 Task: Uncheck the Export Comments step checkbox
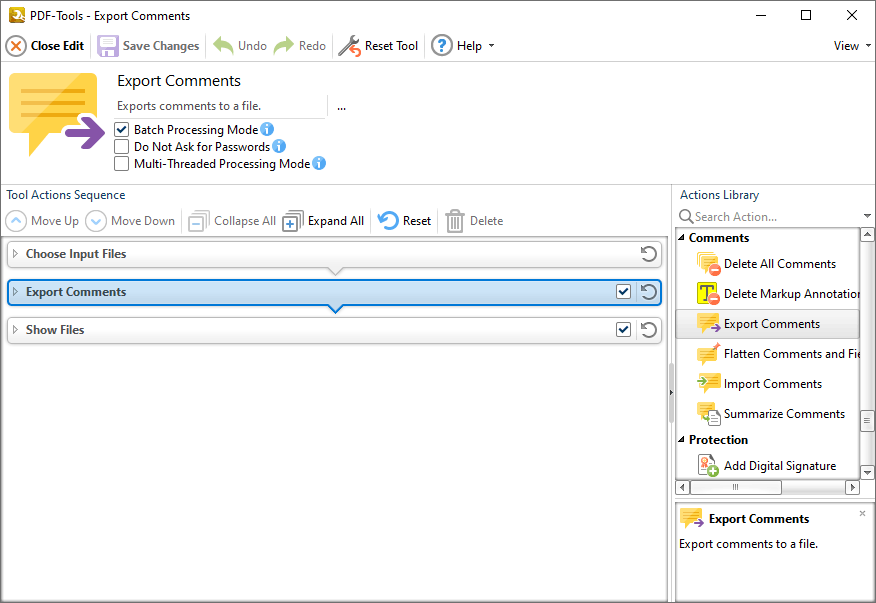[623, 292]
